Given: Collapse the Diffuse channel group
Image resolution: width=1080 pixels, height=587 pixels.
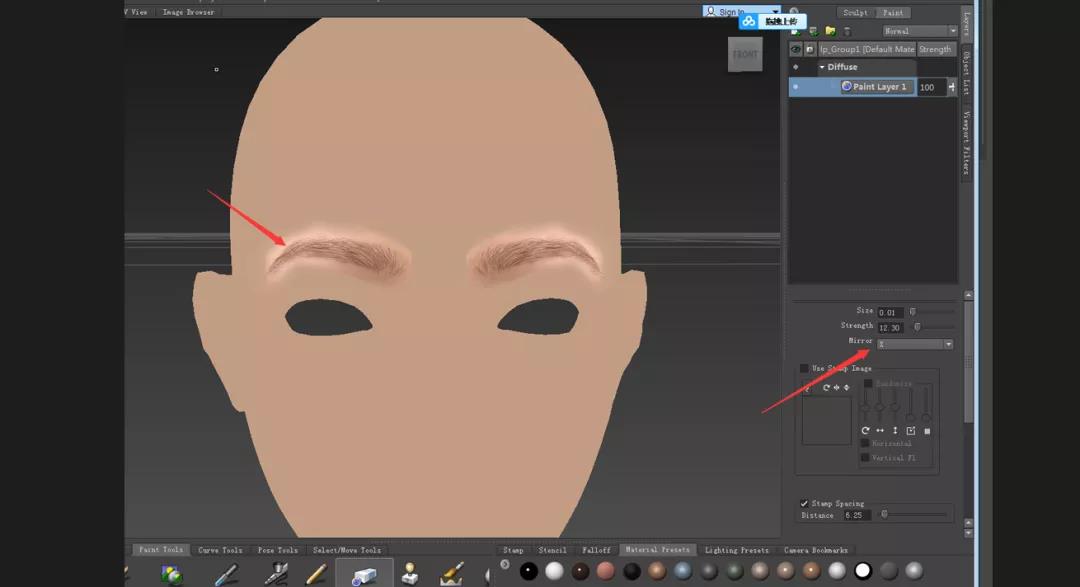Looking at the screenshot, I should click(x=822, y=67).
